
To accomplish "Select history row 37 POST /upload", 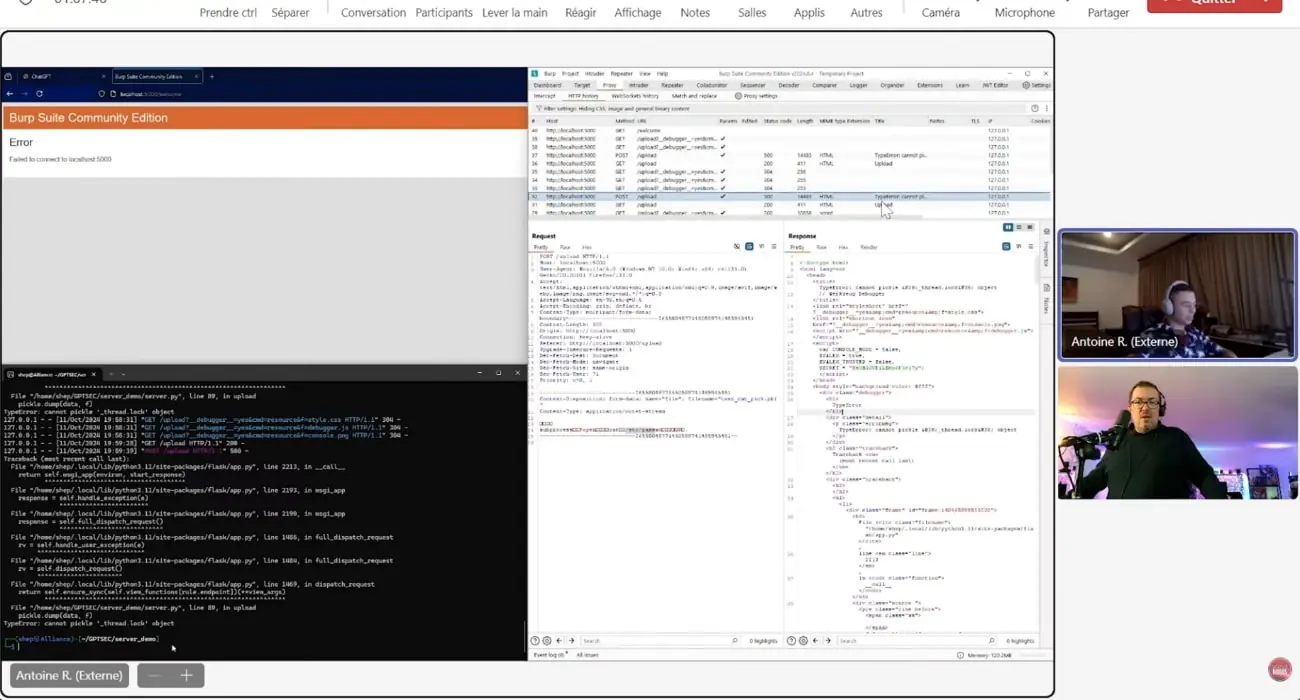I will [790, 155].
